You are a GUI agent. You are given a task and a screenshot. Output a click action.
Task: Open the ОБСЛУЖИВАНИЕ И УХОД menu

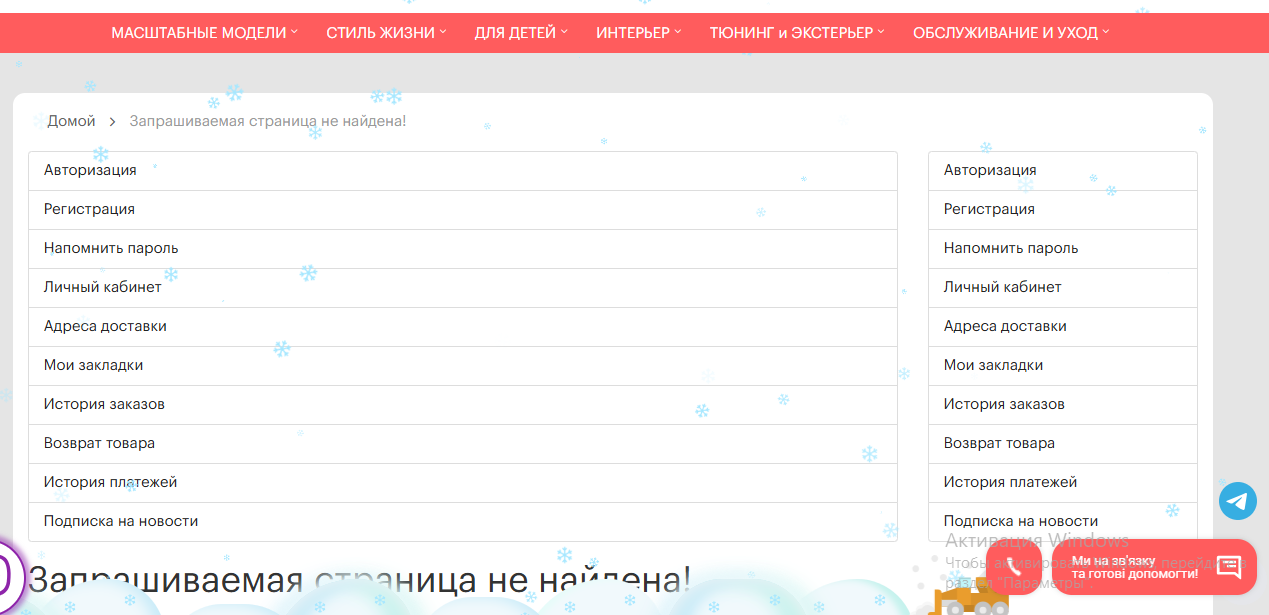click(1011, 32)
